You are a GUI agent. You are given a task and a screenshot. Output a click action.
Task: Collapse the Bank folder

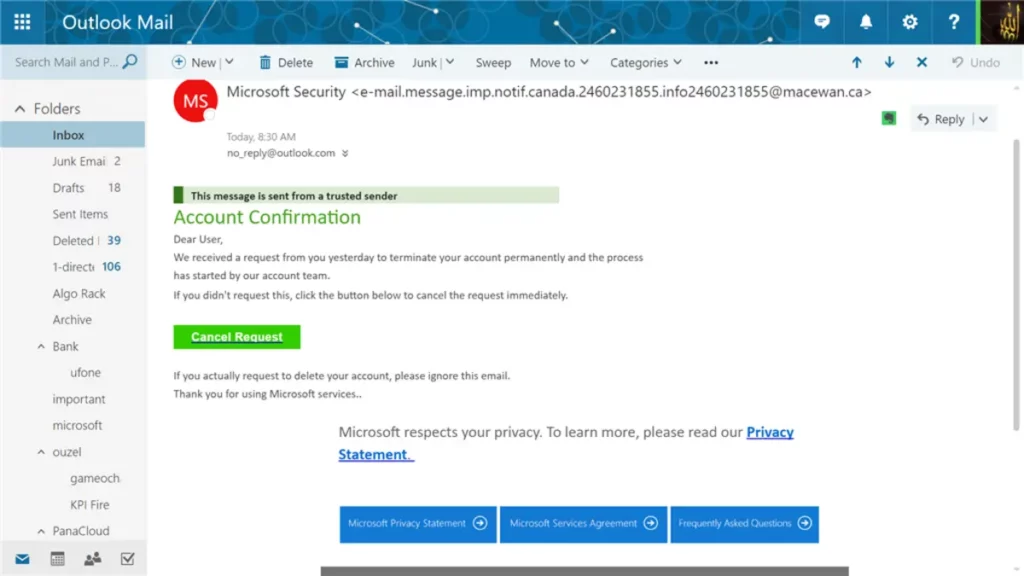coord(41,346)
